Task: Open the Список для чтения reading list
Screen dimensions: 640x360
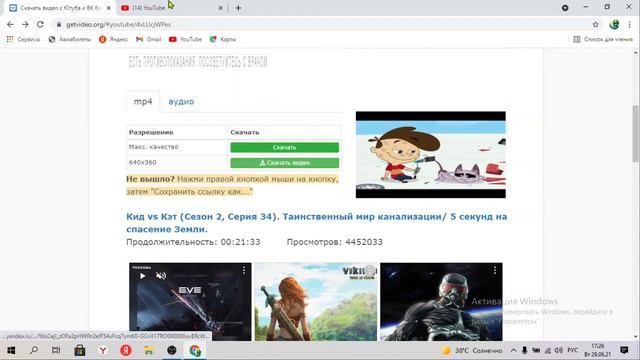Action: coord(603,39)
